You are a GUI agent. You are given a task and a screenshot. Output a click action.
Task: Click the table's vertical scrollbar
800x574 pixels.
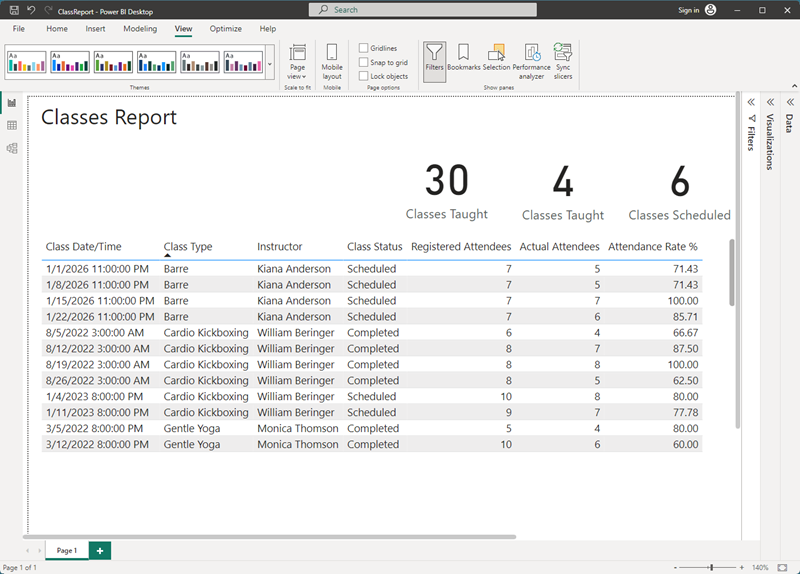click(x=732, y=272)
